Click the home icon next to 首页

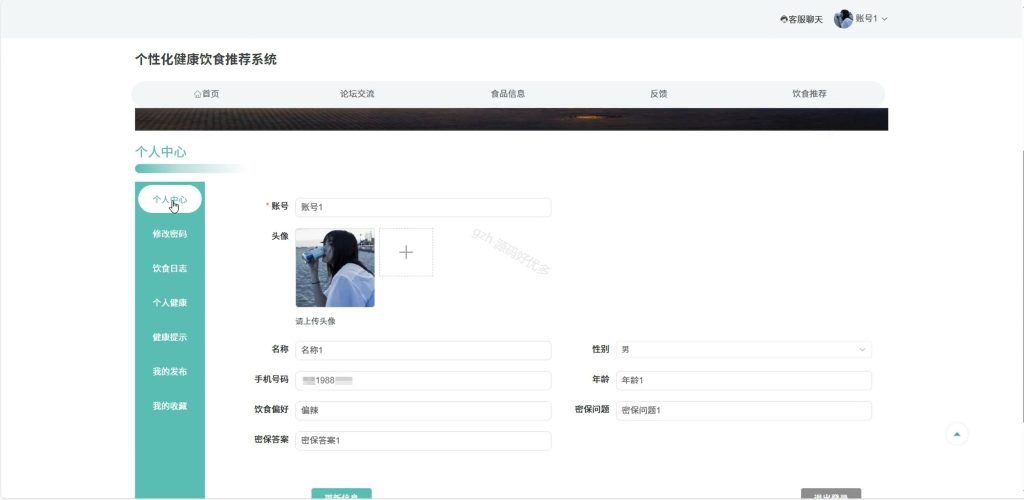coord(197,94)
